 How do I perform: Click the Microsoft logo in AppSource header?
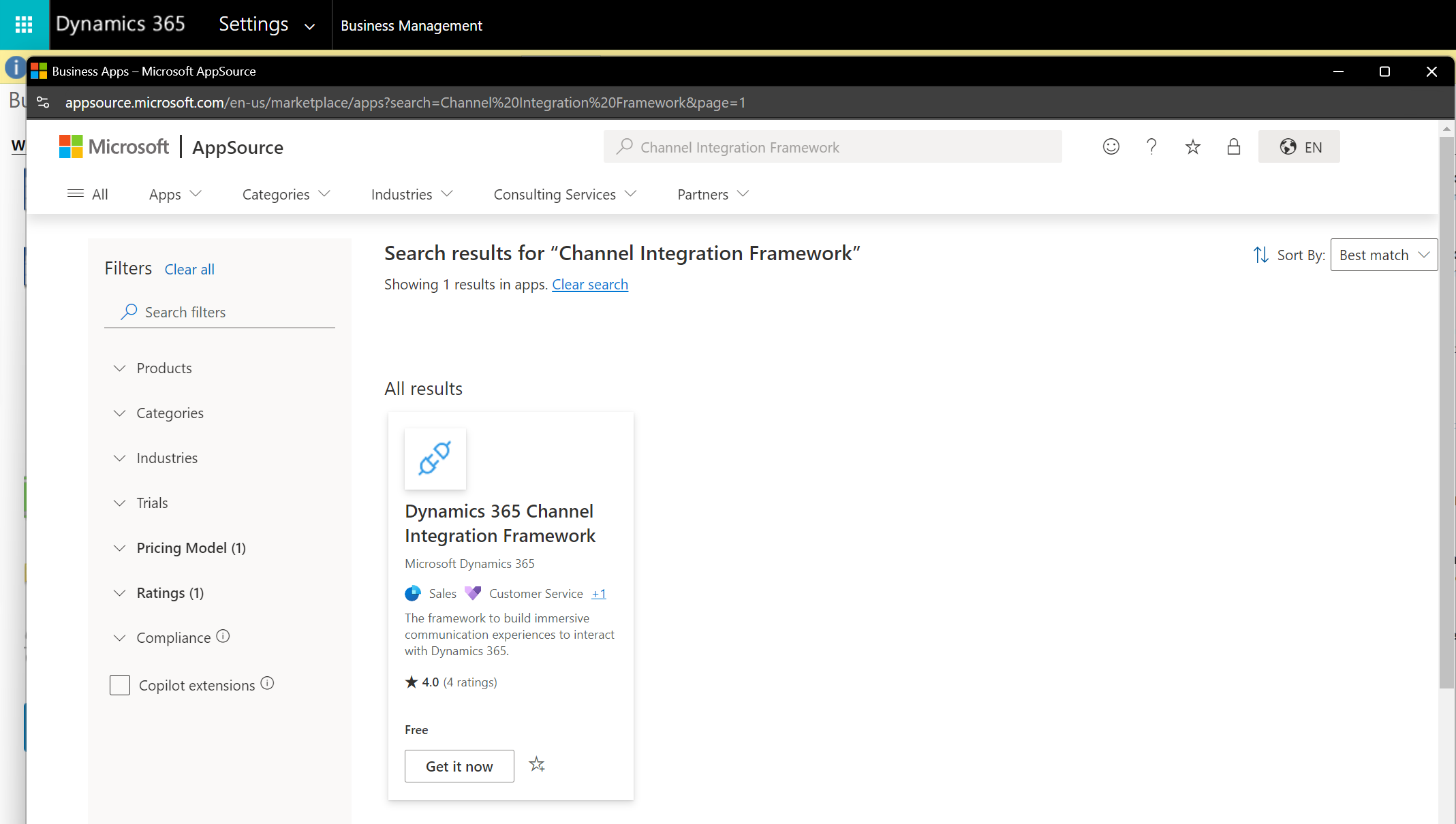pyautogui.click(x=114, y=146)
